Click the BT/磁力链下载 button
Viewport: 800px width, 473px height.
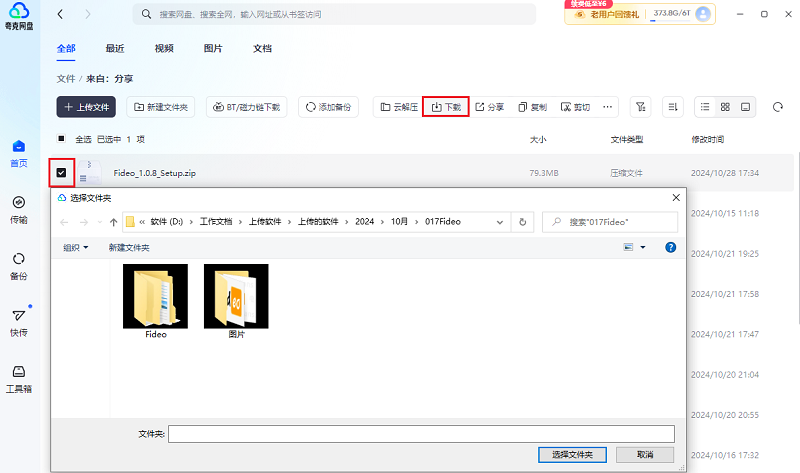(x=246, y=107)
